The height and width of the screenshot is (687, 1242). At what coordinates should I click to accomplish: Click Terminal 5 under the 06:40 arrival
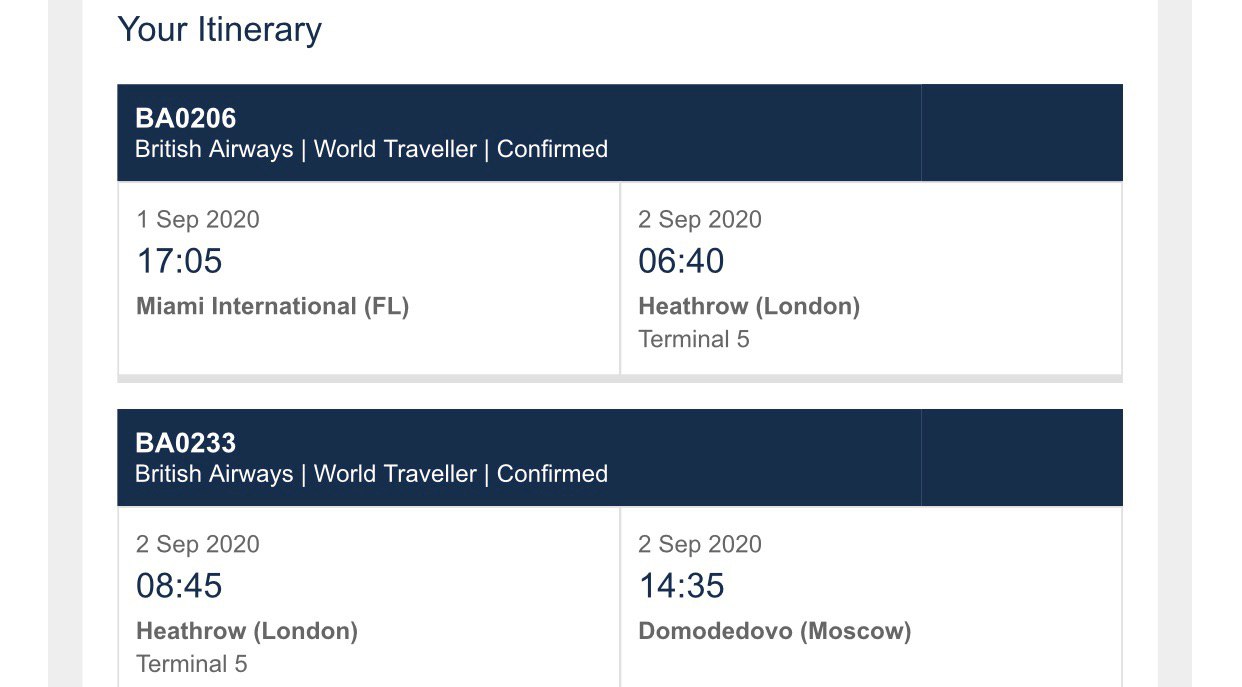(x=694, y=339)
